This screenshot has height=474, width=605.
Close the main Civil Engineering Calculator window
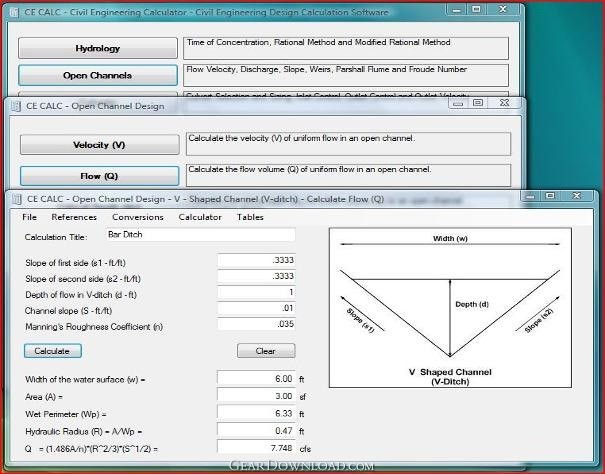(x=503, y=9)
